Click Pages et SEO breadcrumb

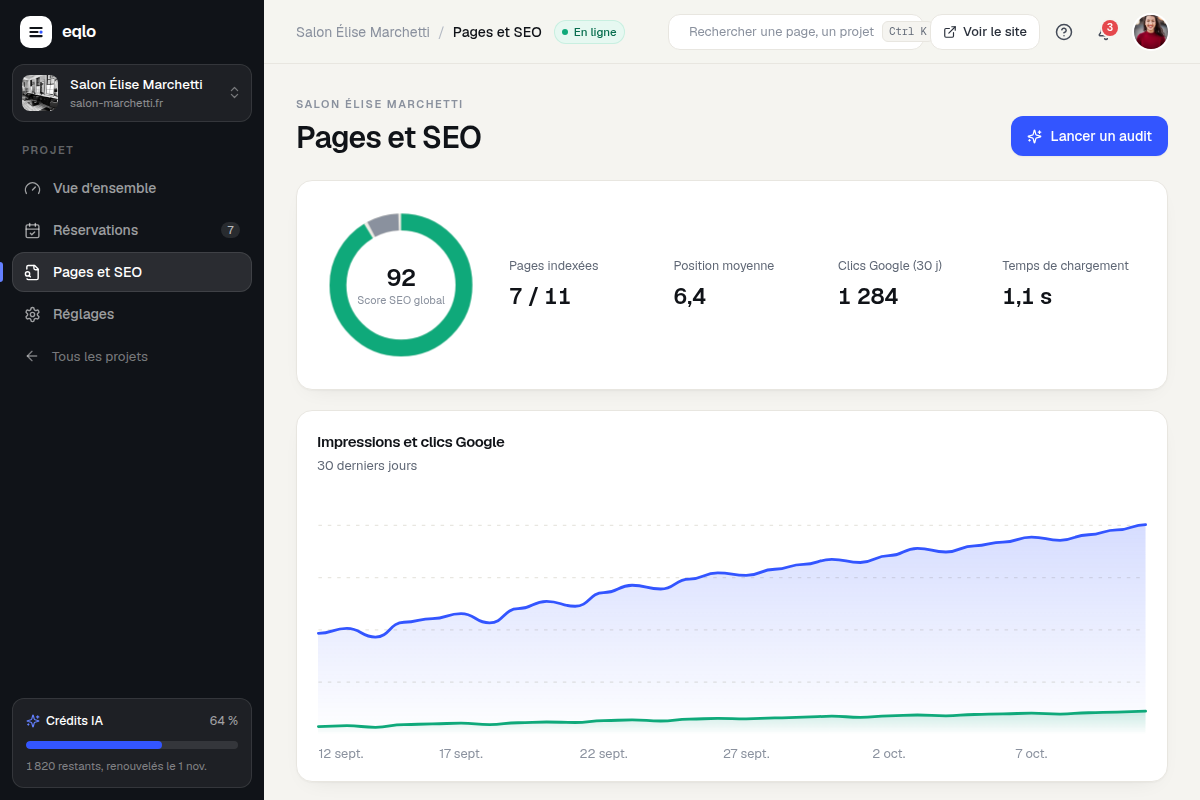497,32
